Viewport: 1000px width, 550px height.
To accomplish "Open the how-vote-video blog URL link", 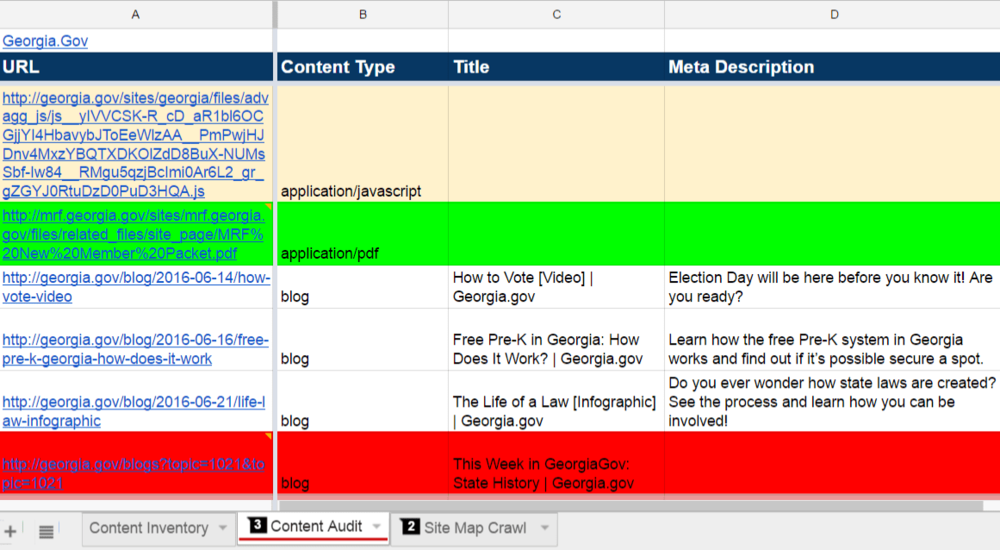I will 136,287.
